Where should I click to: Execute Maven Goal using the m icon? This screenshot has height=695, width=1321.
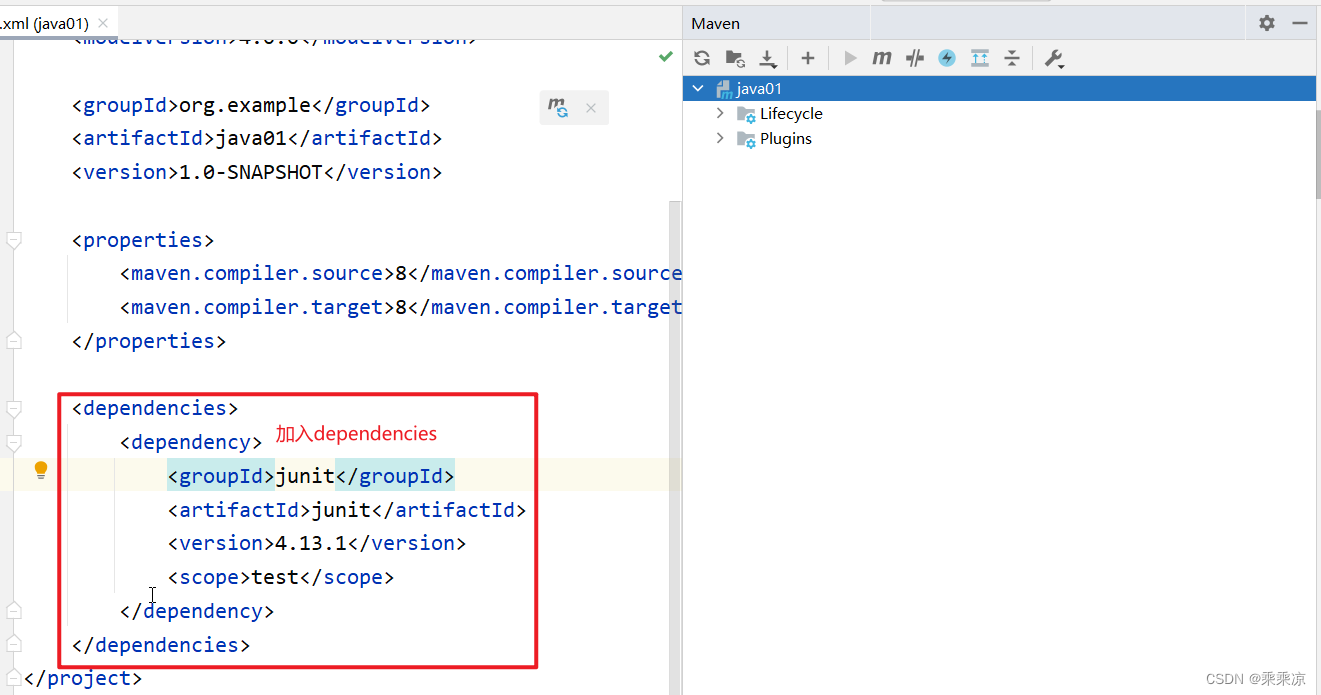(881, 58)
